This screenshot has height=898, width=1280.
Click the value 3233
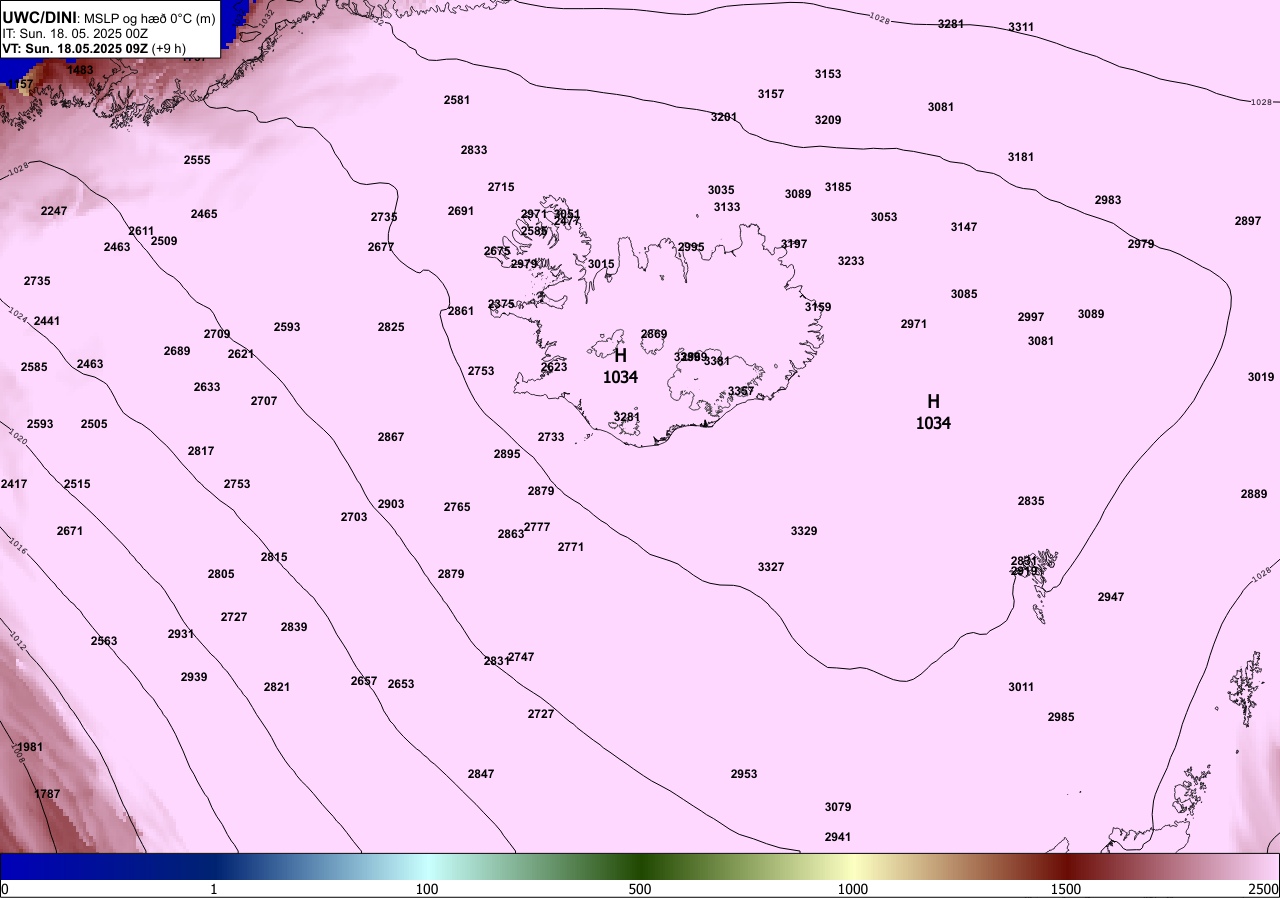pyautogui.click(x=851, y=261)
